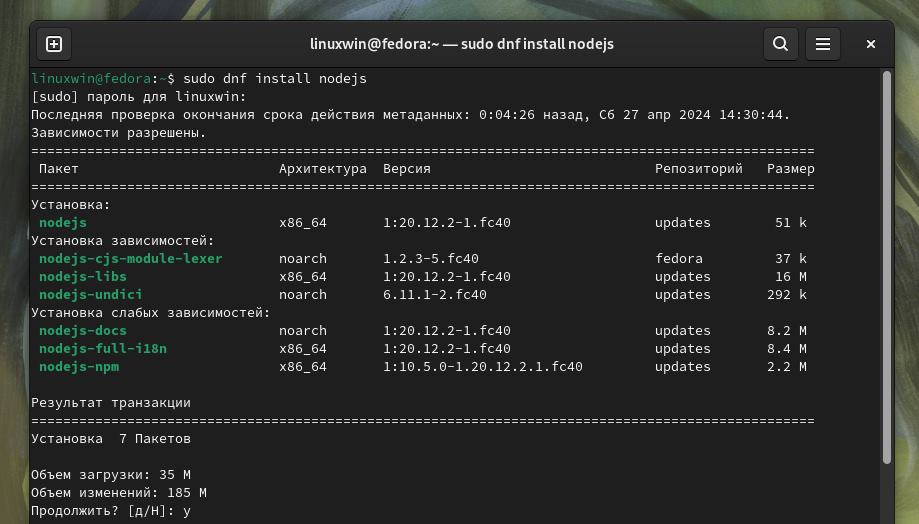Click the 'nodejs-full-i18n' package name
The image size is (919, 524).
[103, 349]
